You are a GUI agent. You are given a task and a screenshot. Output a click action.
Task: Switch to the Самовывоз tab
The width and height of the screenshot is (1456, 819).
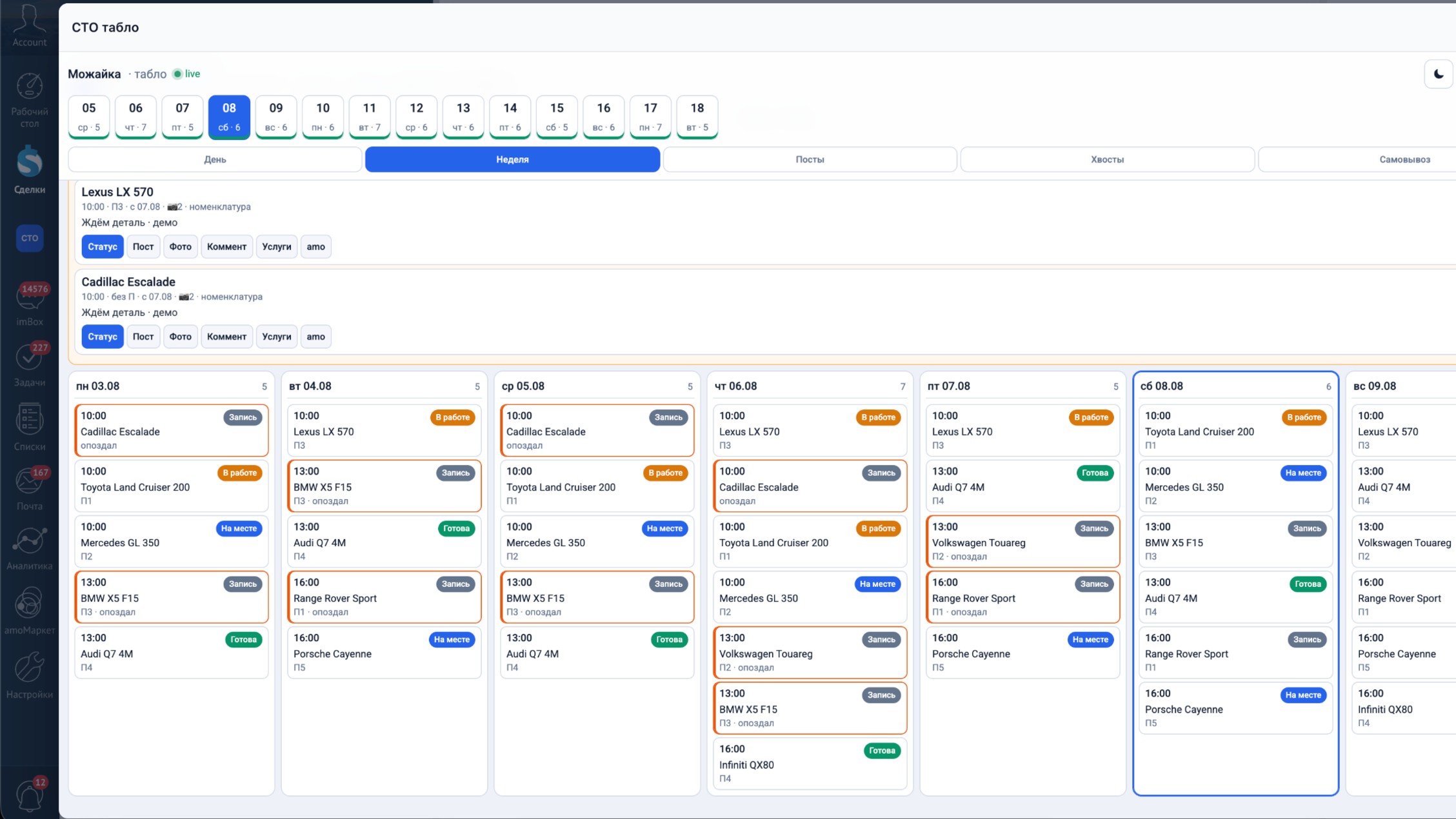tap(1357, 159)
